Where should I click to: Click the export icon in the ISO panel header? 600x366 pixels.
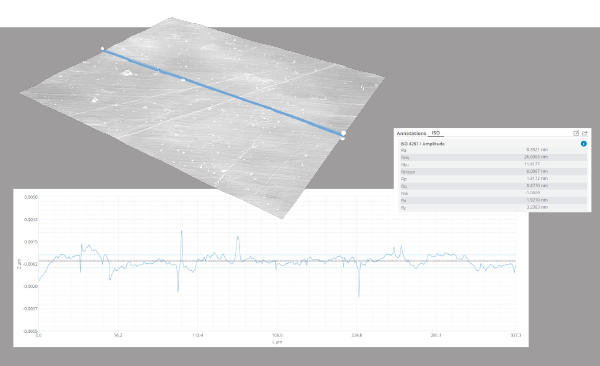(x=585, y=133)
